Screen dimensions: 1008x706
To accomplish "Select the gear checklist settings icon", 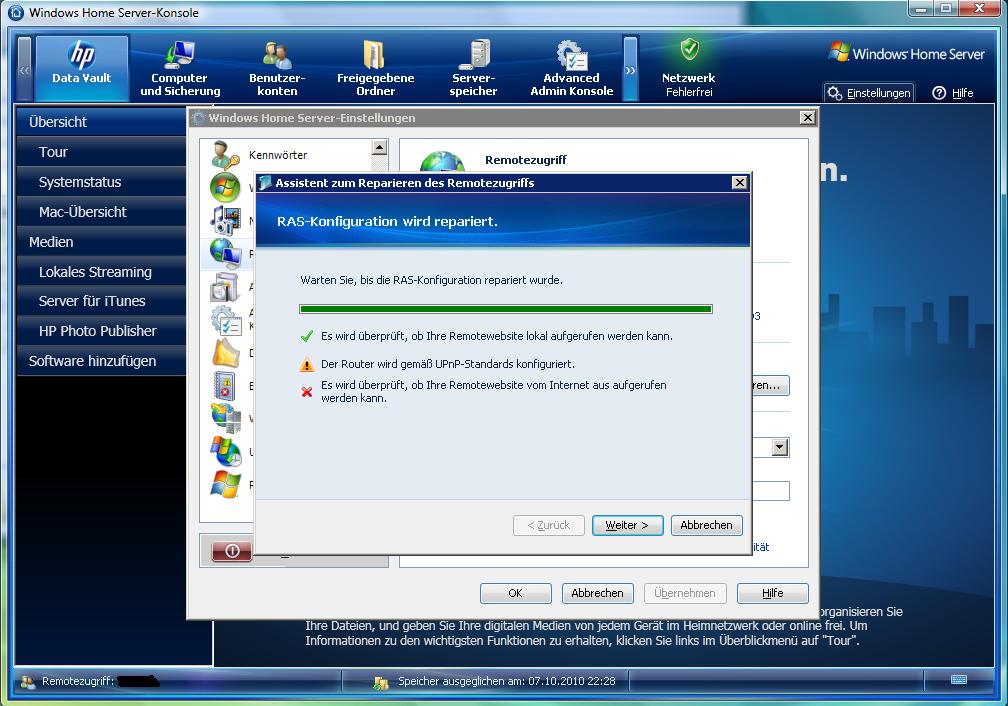I will coord(226,320).
